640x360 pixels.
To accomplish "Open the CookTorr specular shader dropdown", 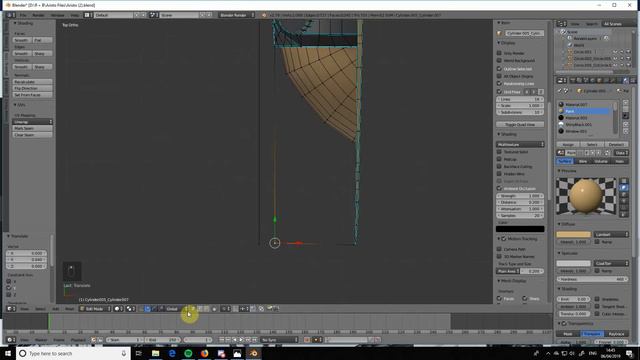I will [611, 263].
